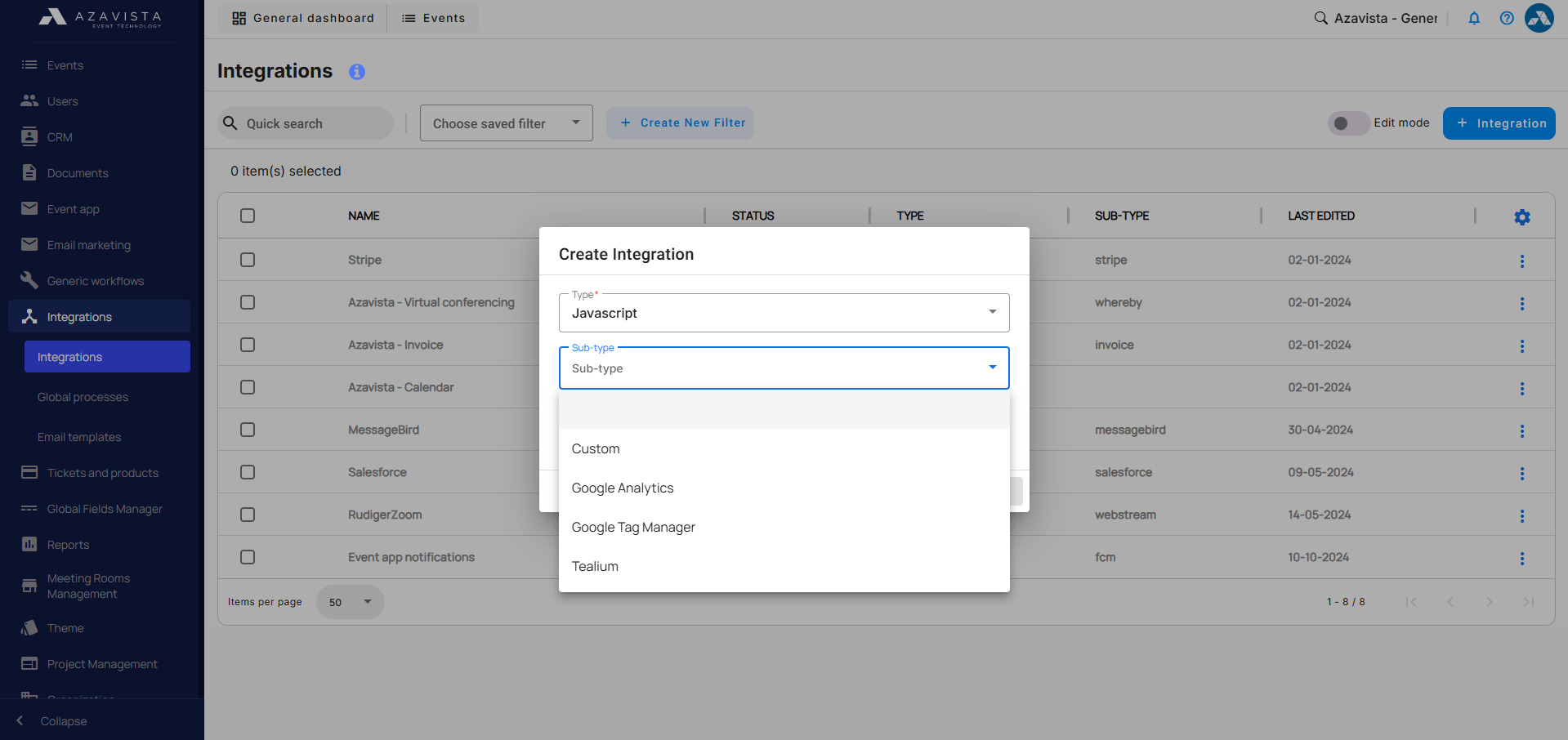
Task: Open the Documents sidebar icon
Action: coord(29,172)
